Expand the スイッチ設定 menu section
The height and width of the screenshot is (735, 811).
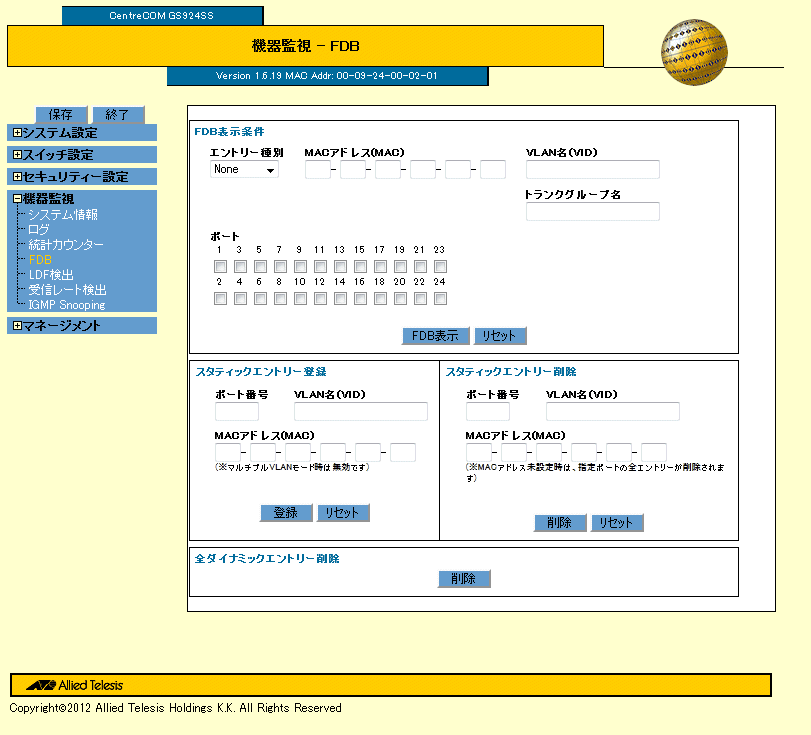(x=17, y=155)
